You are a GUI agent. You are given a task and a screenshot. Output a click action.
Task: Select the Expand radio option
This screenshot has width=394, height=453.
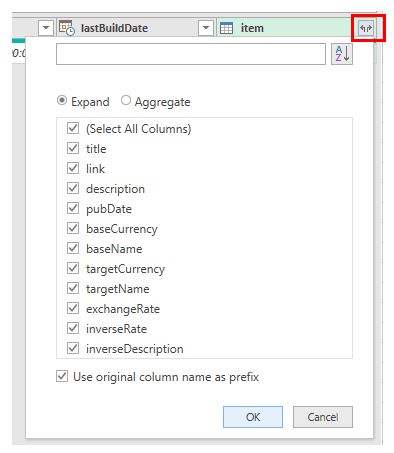pyautogui.click(x=62, y=100)
